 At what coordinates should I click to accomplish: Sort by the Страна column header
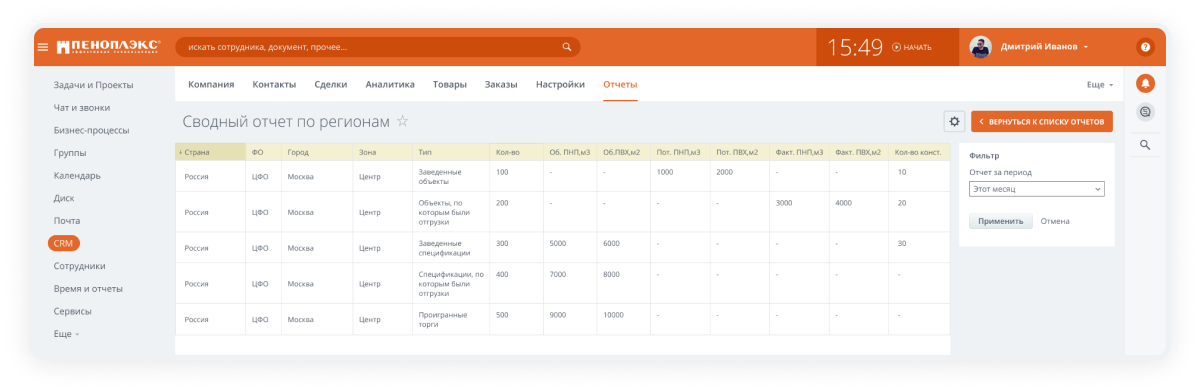pos(210,152)
